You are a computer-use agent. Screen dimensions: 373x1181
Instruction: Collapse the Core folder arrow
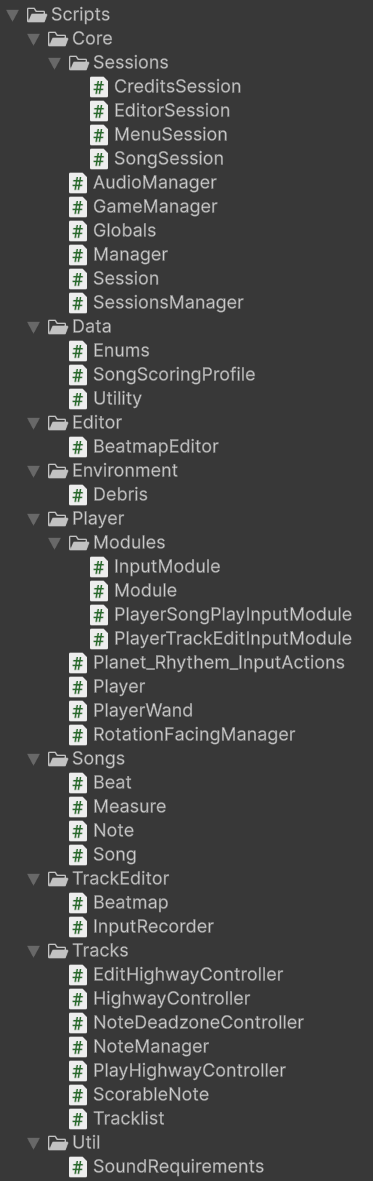click(x=33, y=38)
